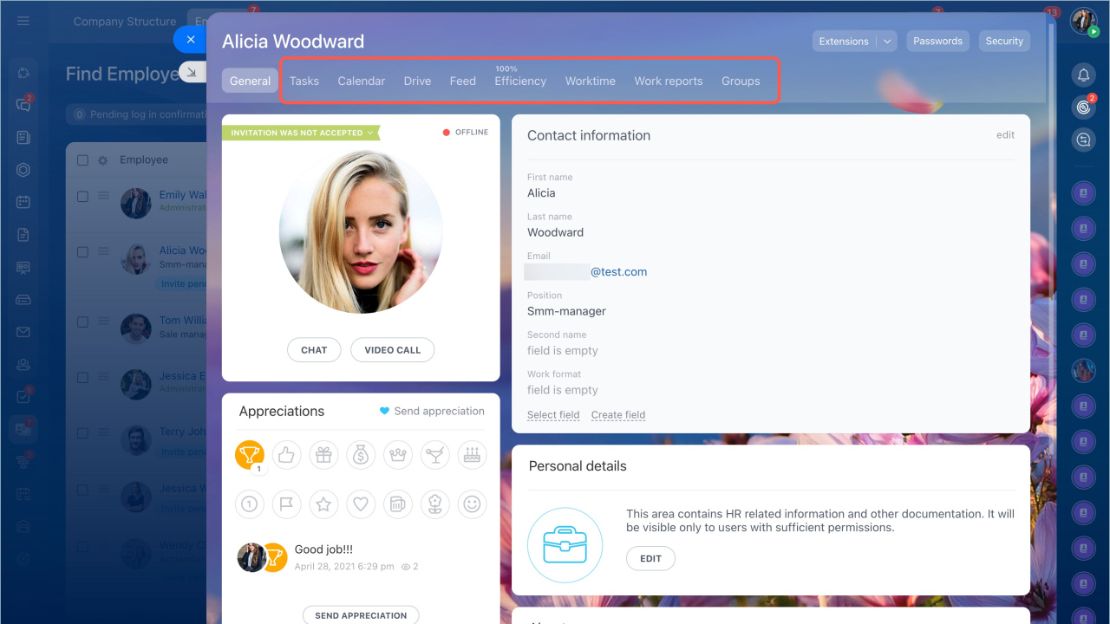The height and width of the screenshot is (624, 1110).
Task: Choose the crown appreciation icon
Action: pyautogui.click(x=398, y=455)
